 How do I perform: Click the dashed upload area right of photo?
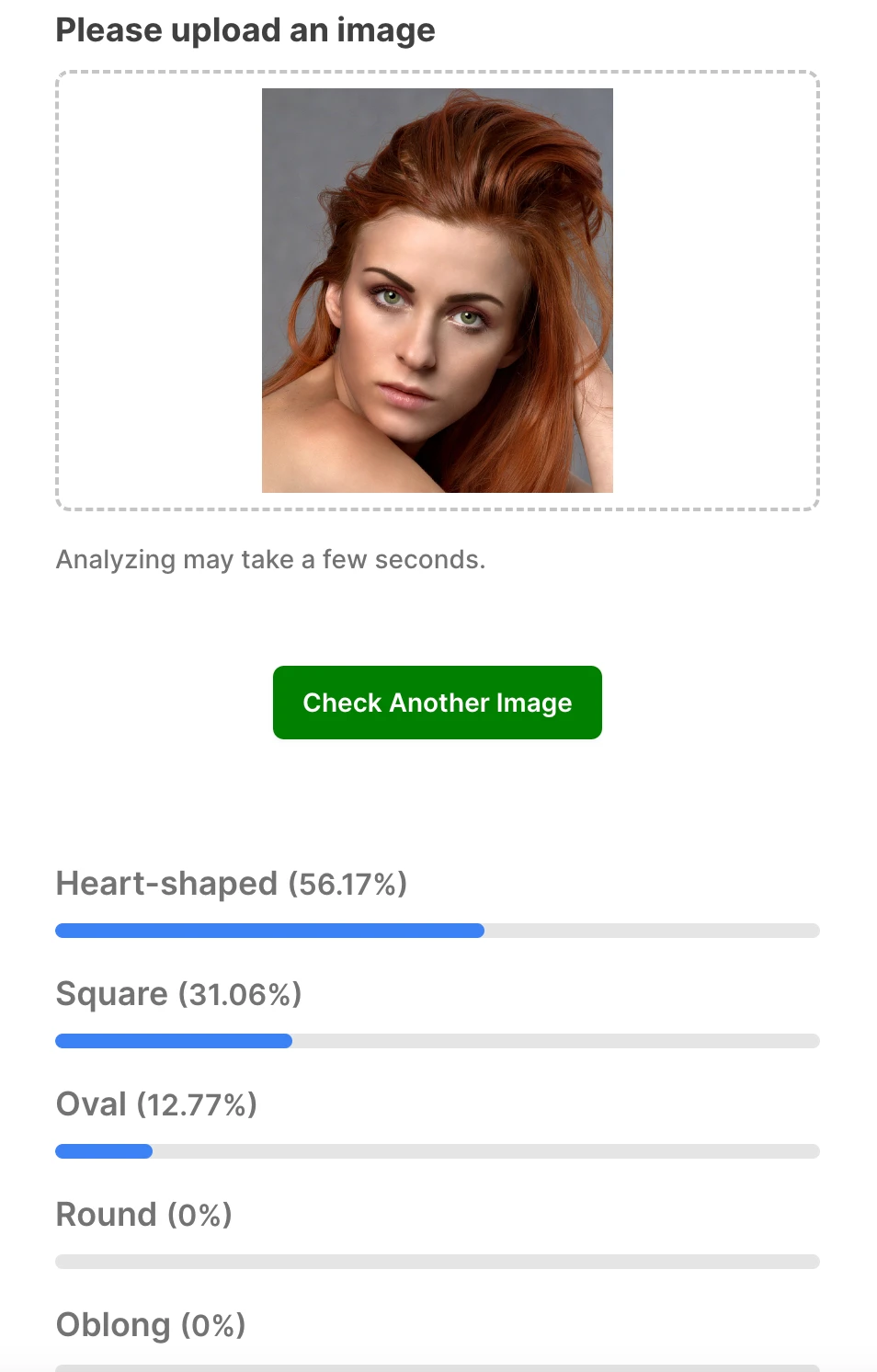click(x=715, y=291)
